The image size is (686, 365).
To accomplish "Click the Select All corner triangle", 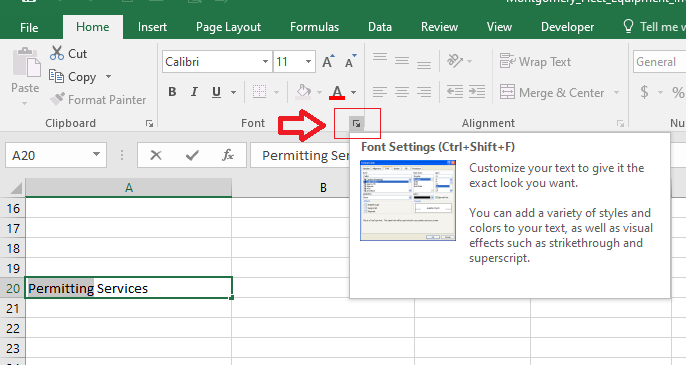I will point(16,189).
